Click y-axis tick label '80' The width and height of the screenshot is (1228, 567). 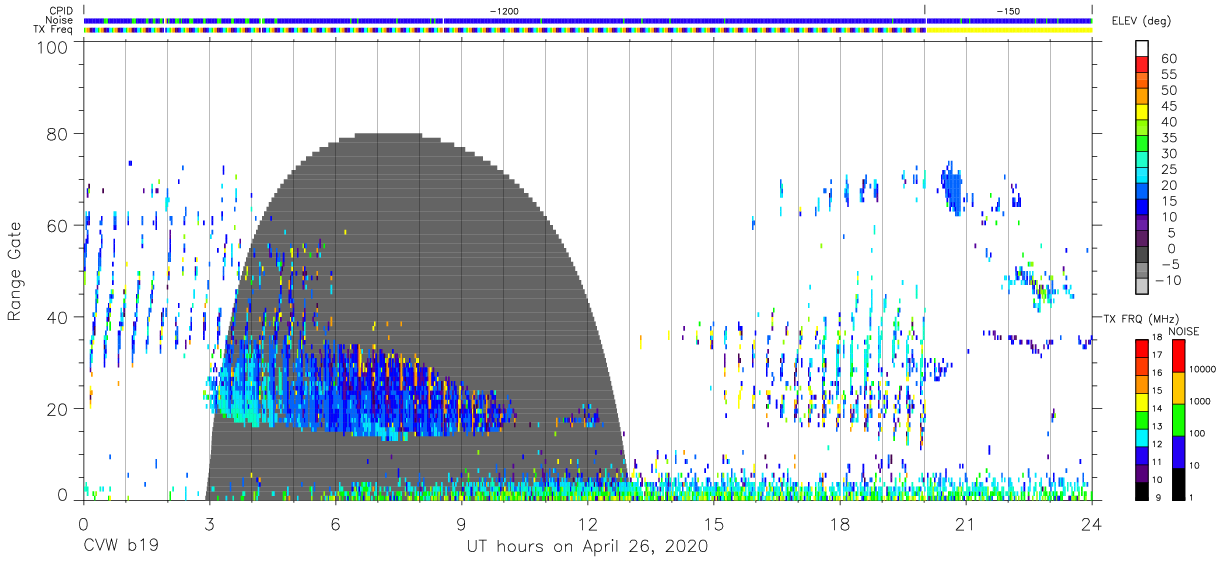[58, 135]
